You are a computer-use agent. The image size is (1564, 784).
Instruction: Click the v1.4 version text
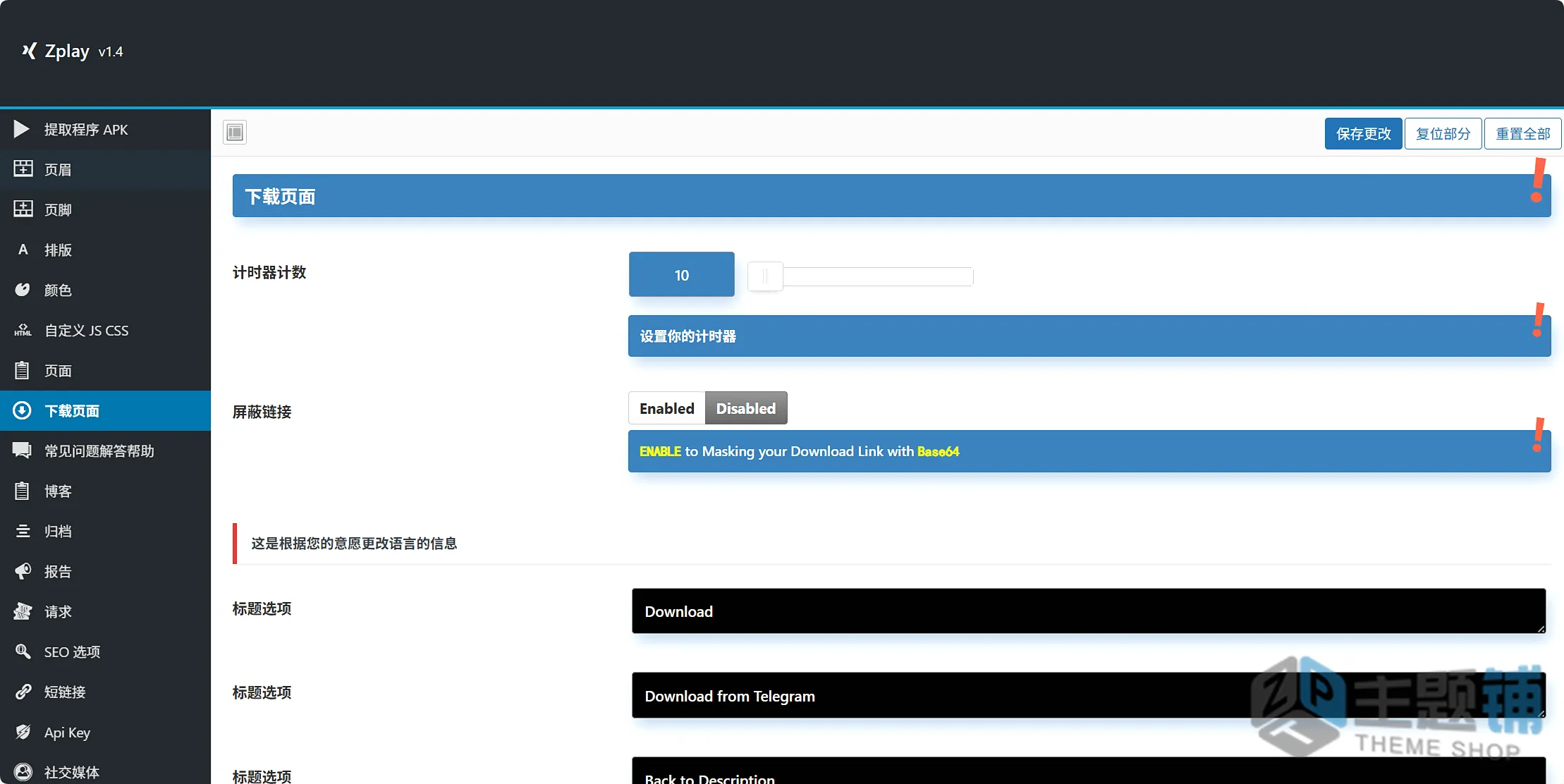[x=111, y=52]
